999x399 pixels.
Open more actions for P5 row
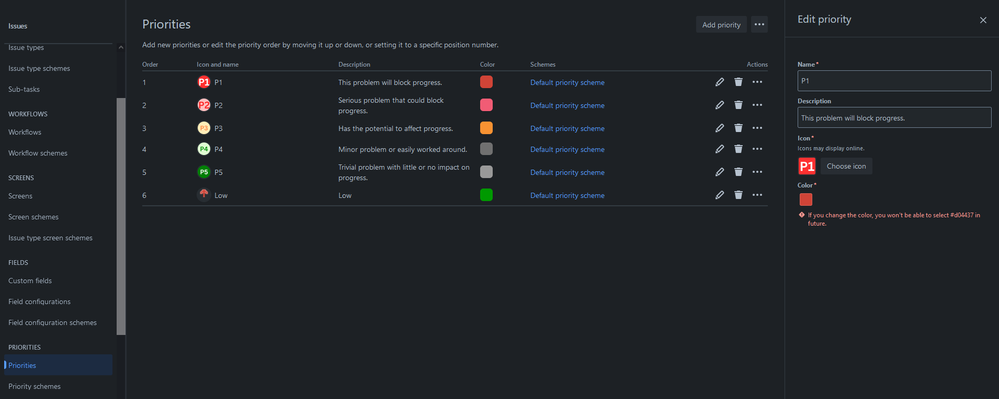click(758, 172)
